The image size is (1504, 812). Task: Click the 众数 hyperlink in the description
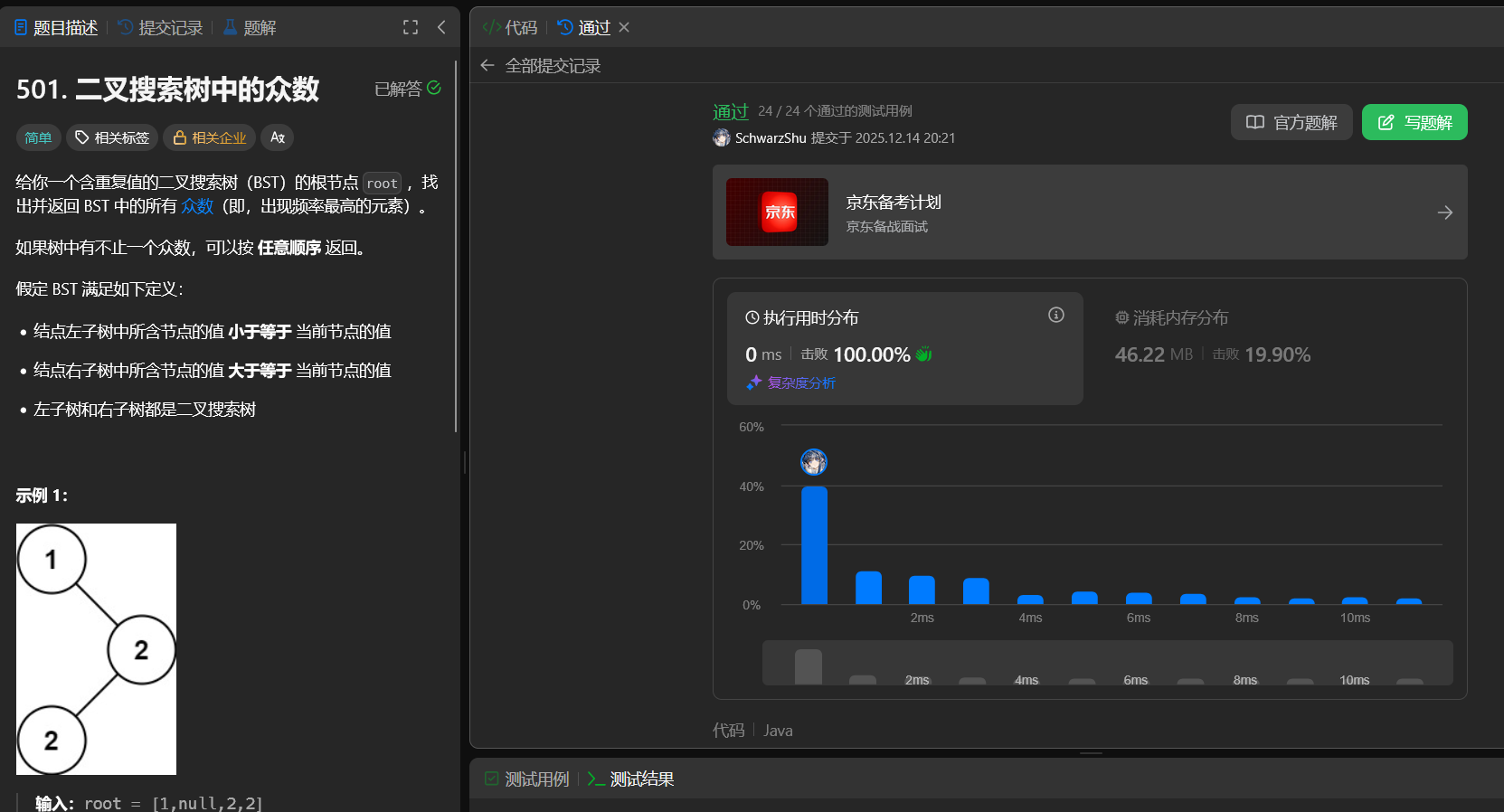[197, 206]
